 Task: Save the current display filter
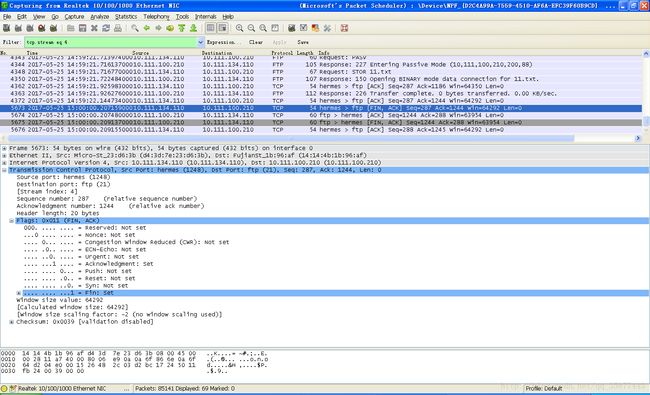pos(303,42)
